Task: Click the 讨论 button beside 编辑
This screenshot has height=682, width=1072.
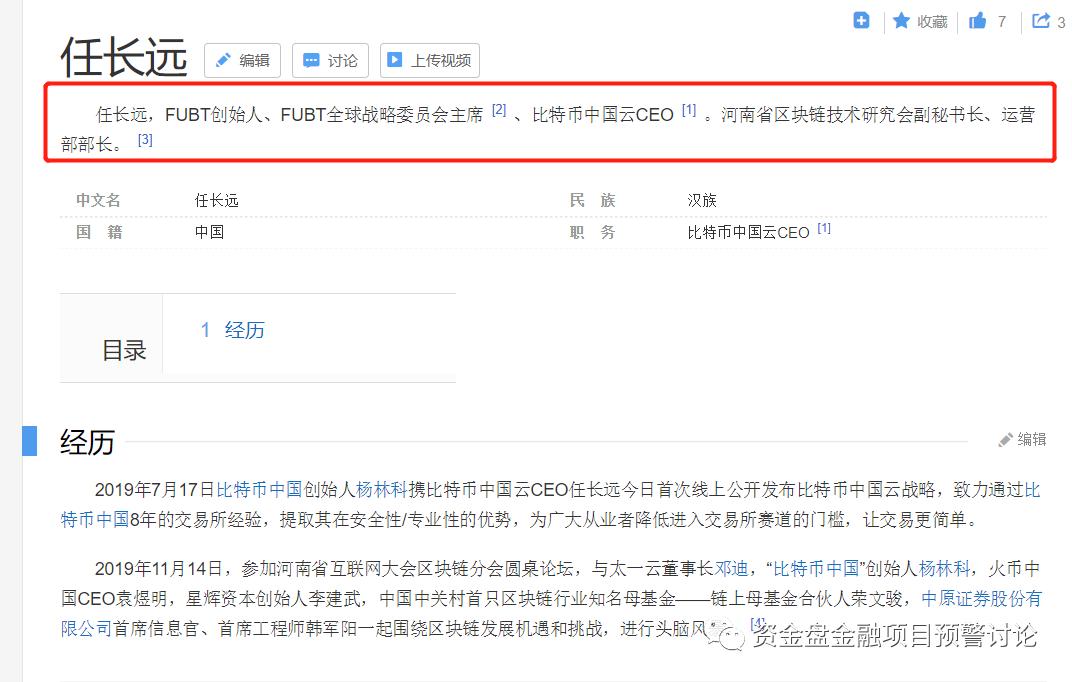Action: (x=330, y=60)
